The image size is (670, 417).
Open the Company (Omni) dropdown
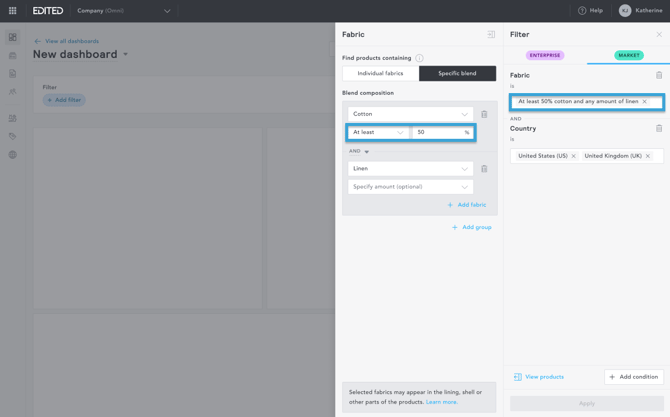[x=124, y=11]
